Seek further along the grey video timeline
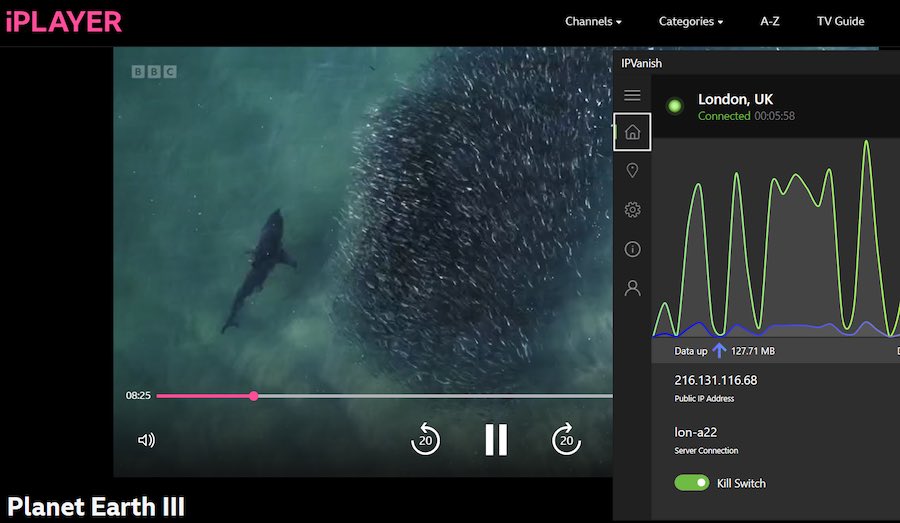Viewport: 900px width, 523px height. (435, 396)
